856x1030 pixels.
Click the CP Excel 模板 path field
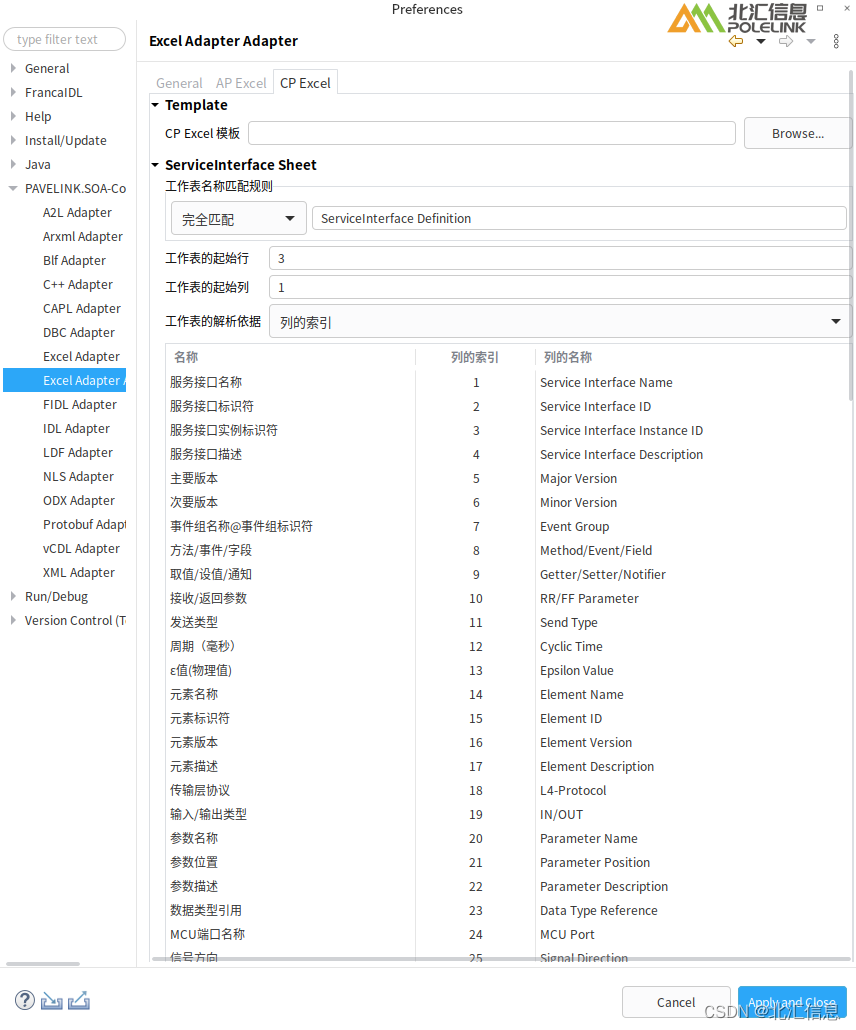pyautogui.click(x=491, y=133)
